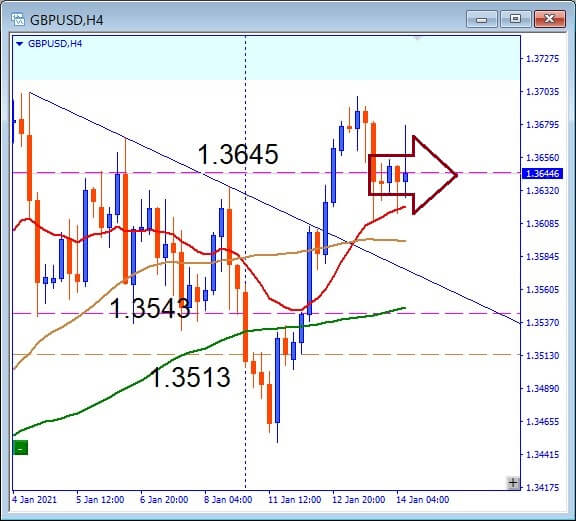The image size is (576, 521).
Task: Select the current price label 1.36446
Action: point(542,173)
